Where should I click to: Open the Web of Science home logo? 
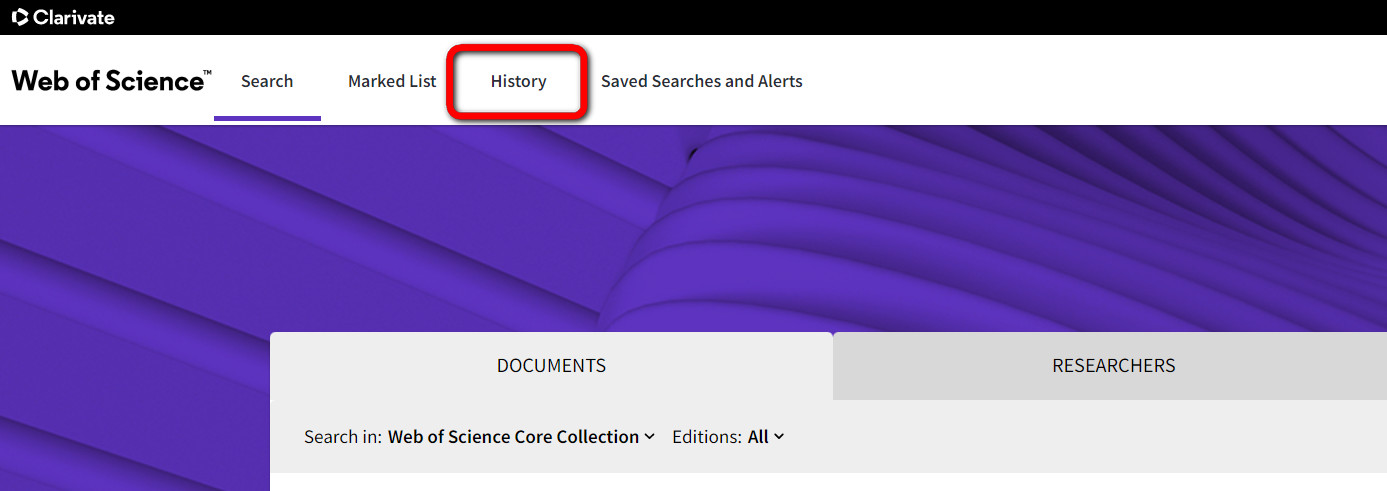[x=111, y=81]
